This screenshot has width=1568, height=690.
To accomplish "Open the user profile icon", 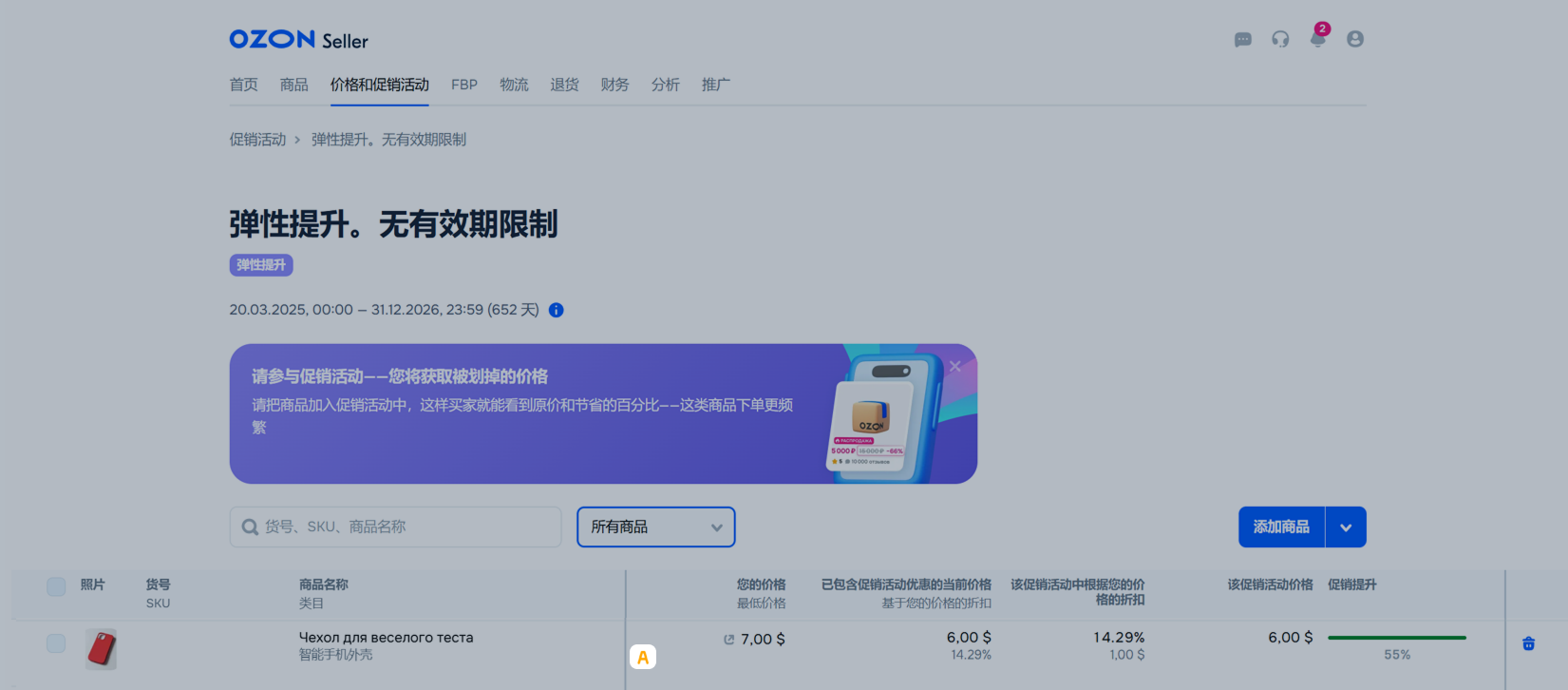I will pos(1355,39).
